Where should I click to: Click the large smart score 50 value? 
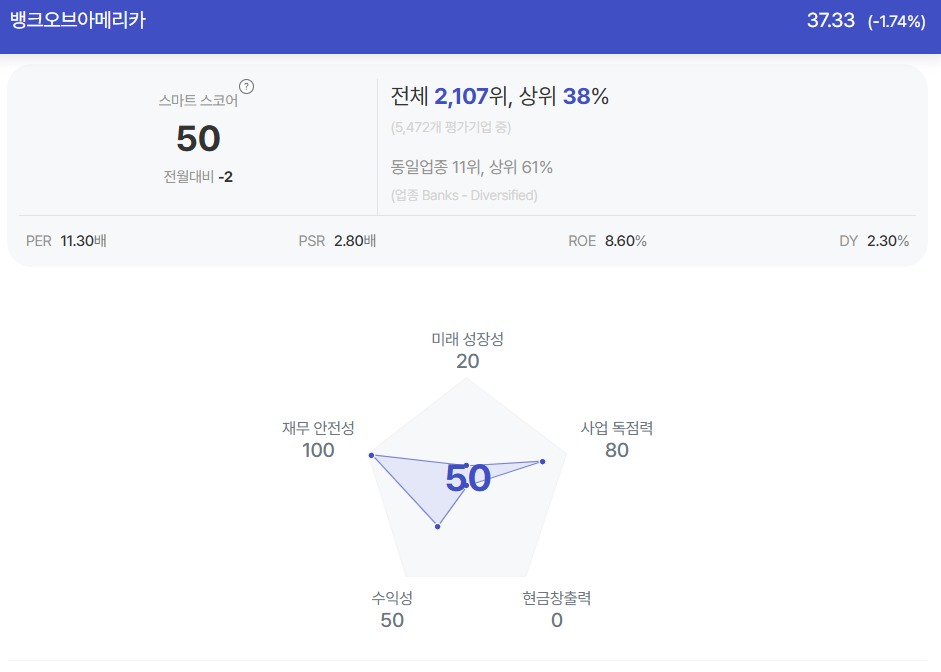[199, 139]
